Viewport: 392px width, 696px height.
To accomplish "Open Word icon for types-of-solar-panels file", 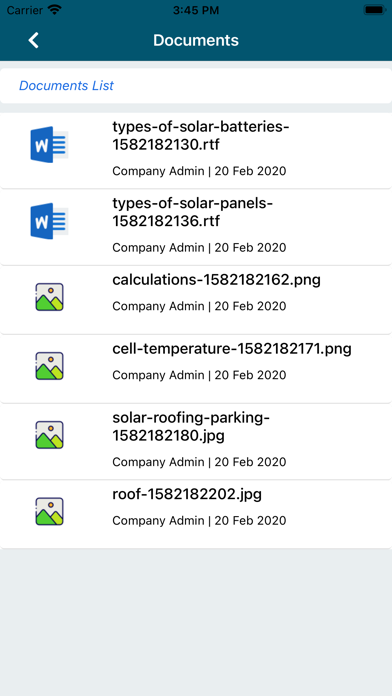I will click(49, 221).
